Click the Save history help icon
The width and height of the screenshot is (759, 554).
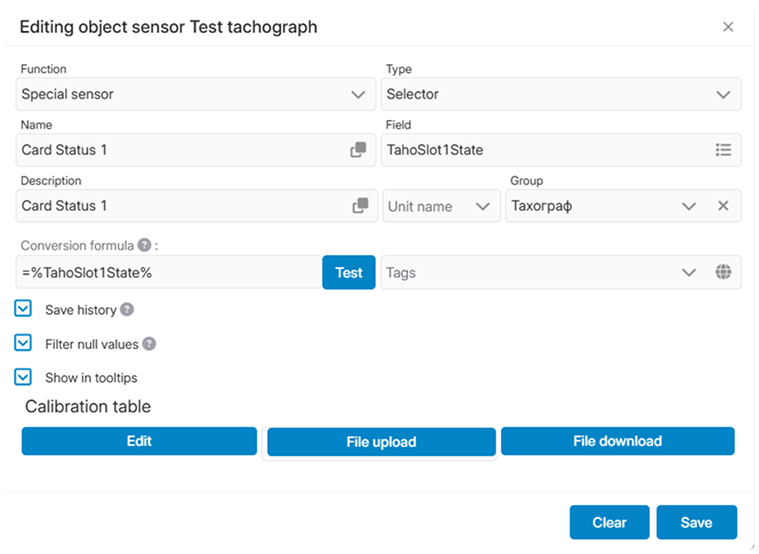tap(127, 310)
